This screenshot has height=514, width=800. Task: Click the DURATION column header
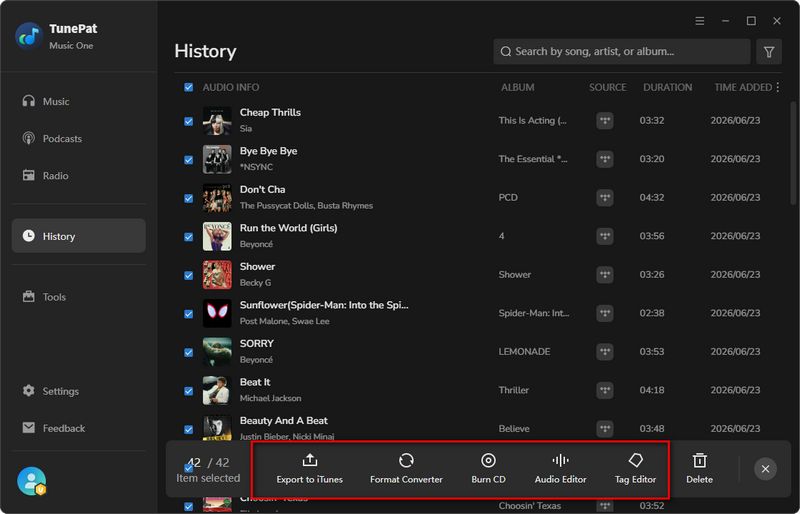click(x=667, y=87)
